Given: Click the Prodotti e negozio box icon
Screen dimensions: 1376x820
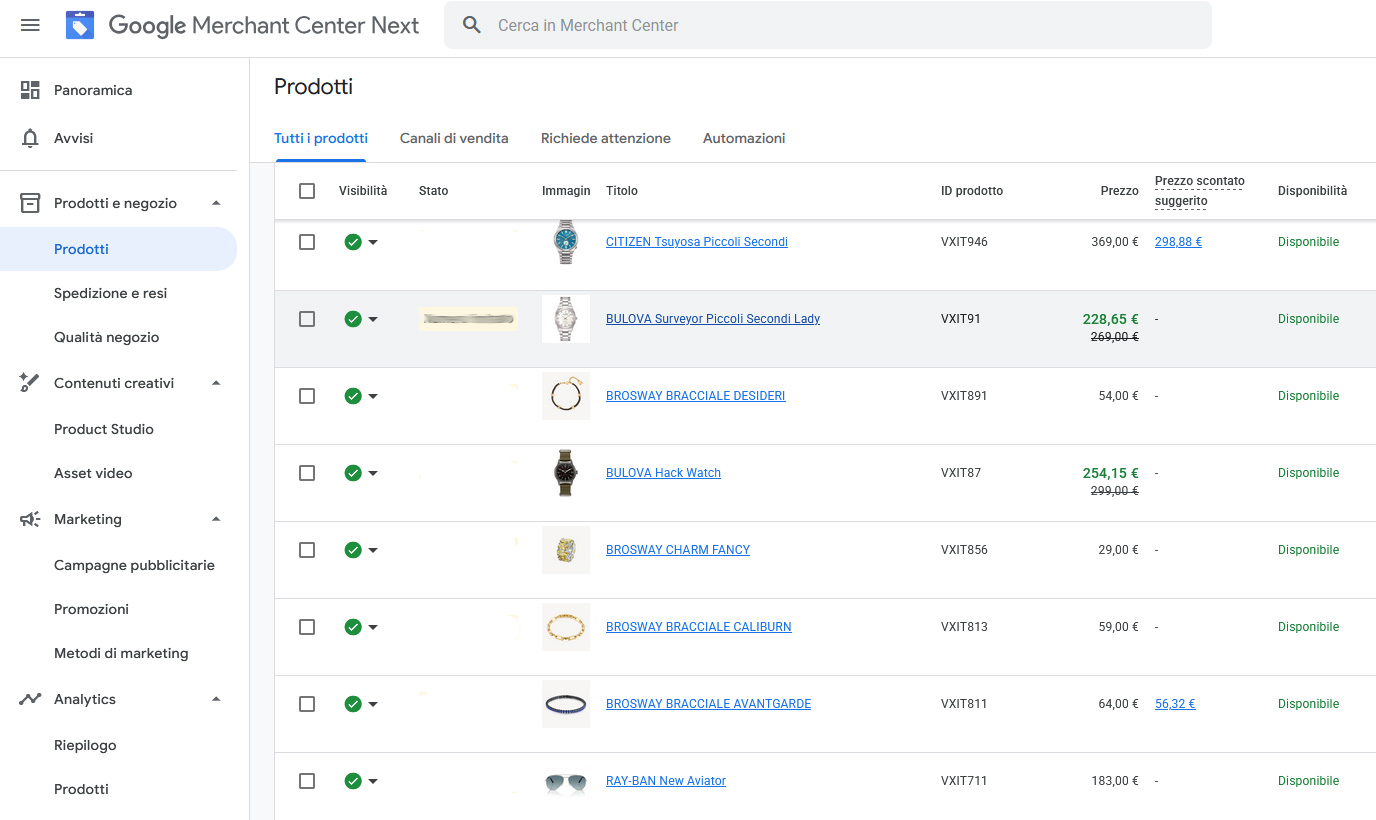Looking at the screenshot, I should coord(30,203).
